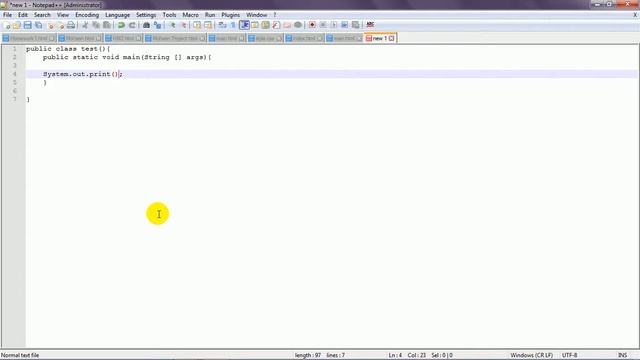Open the user defined language icon
The width and height of the screenshot is (640, 360).
point(255,25)
